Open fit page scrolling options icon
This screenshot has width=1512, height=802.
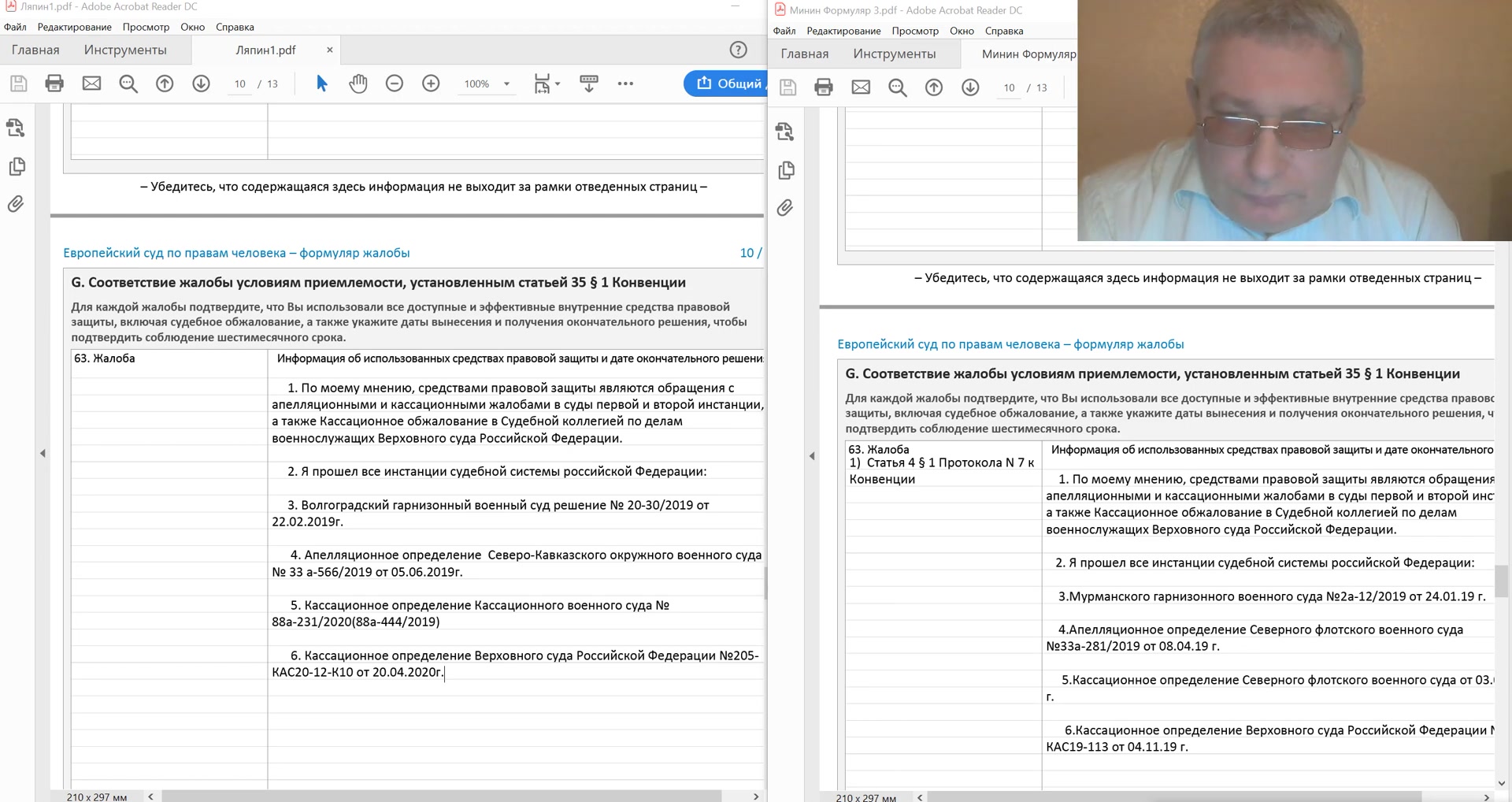tap(546, 84)
